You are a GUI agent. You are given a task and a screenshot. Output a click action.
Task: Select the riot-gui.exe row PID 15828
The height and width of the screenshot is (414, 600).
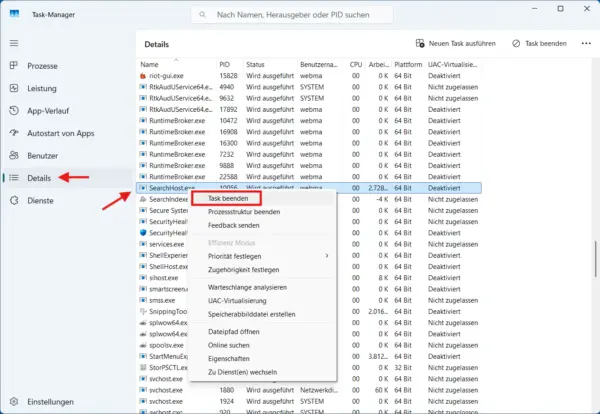(x=309, y=76)
